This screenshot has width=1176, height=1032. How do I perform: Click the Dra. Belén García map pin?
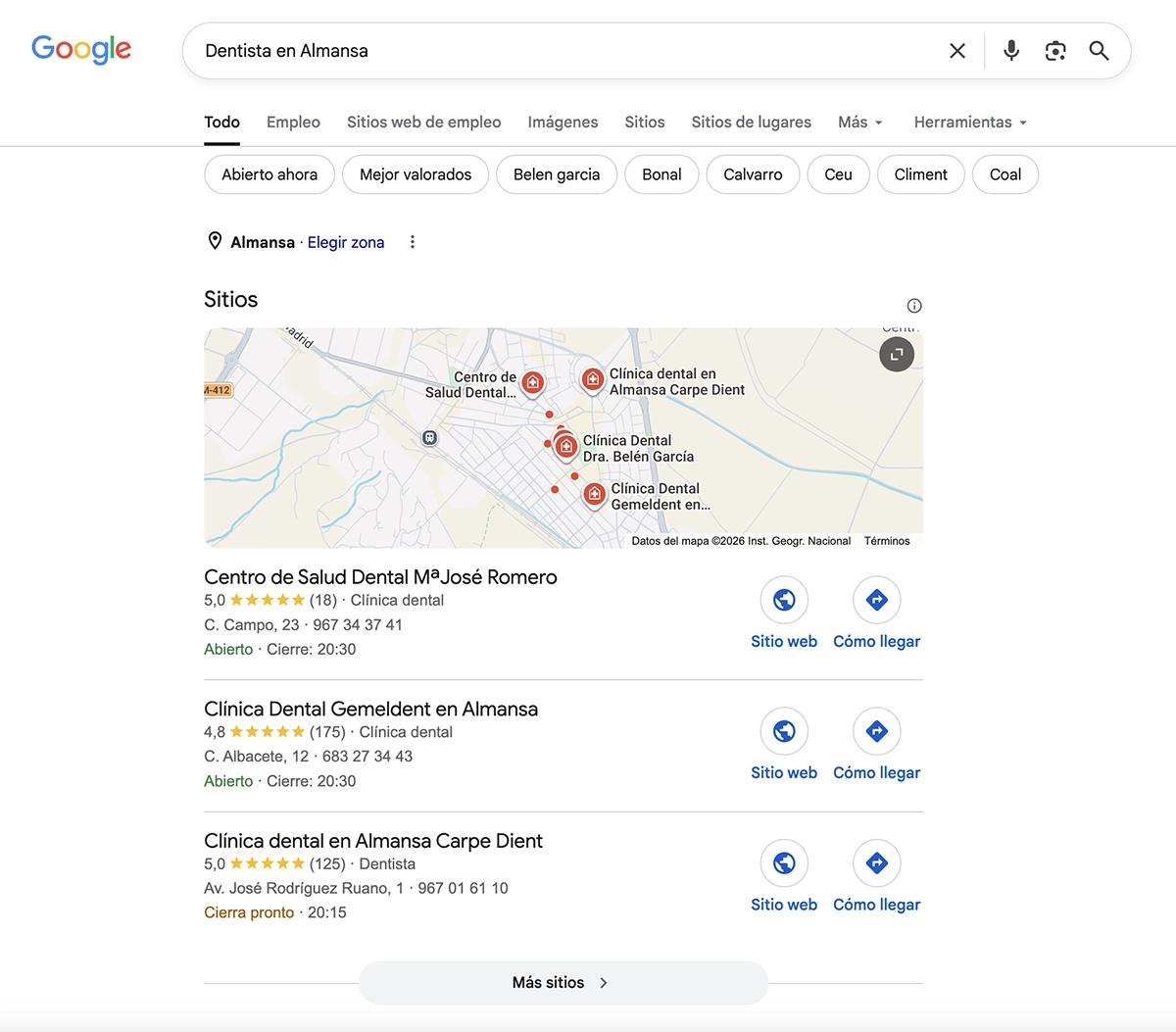565,447
